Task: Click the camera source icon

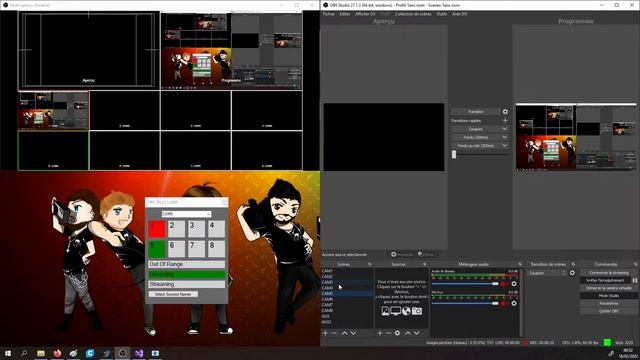Action: (417, 311)
